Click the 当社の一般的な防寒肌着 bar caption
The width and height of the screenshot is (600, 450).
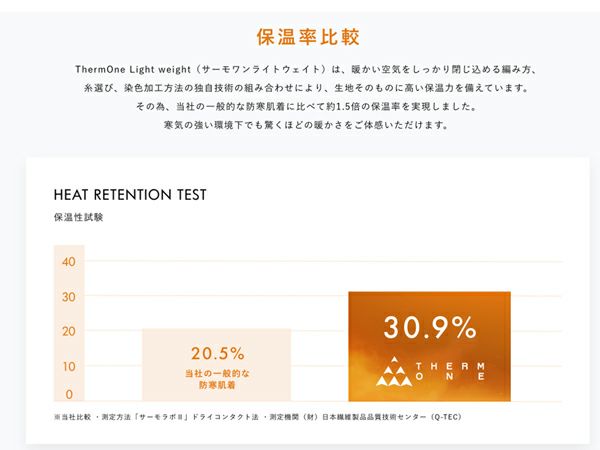217,378
